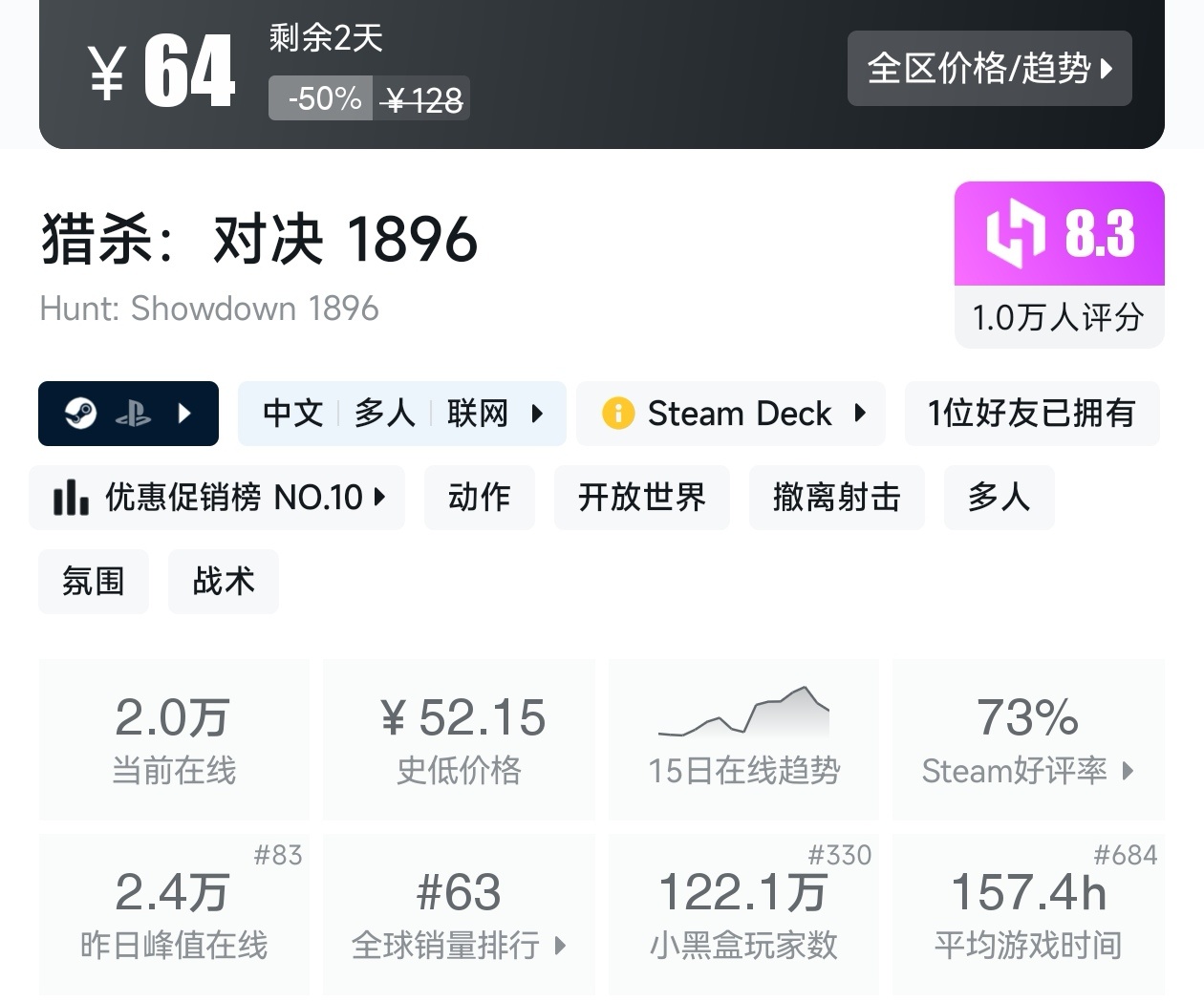Image resolution: width=1204 pixels, height=1002 pixels.
Task: Expand the platform list arrow
Action: 185,414
